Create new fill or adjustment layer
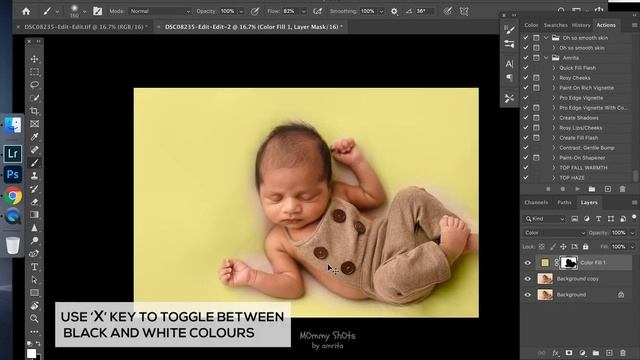The image size is (640, 360). tap(582, 353)
